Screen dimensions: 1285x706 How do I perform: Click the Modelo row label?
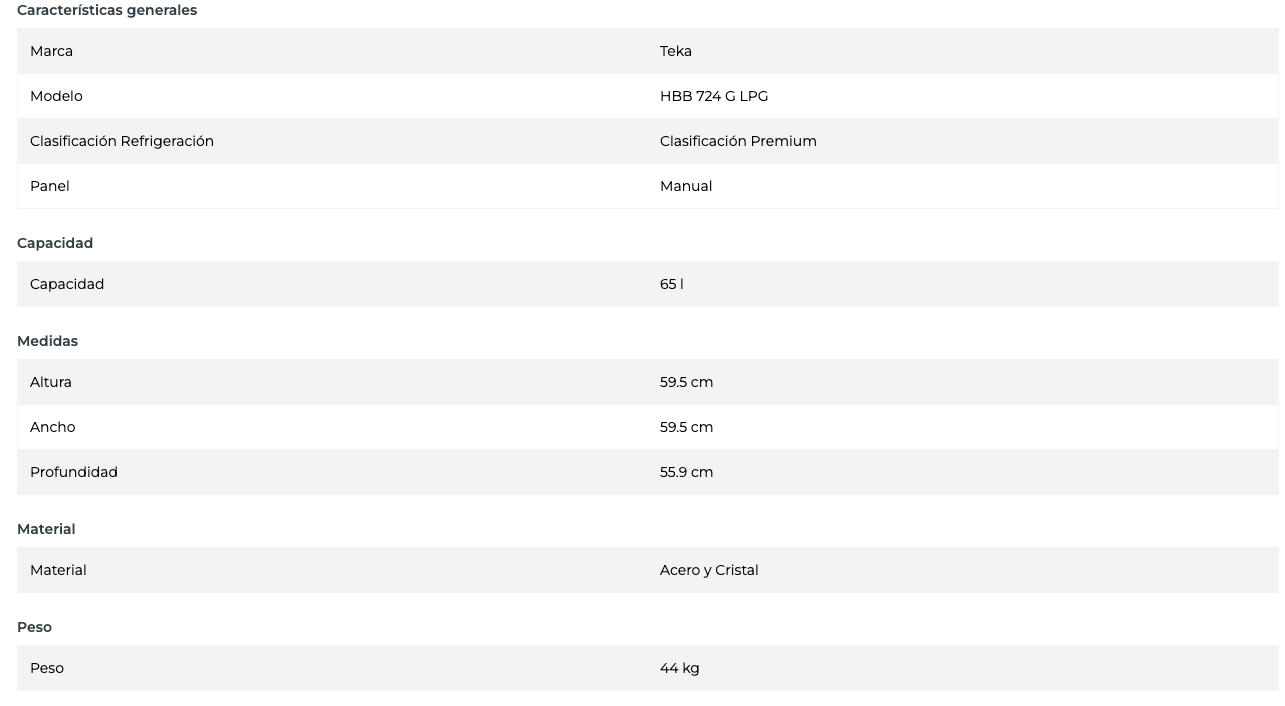pyautogui.click(x=56, y=96)
